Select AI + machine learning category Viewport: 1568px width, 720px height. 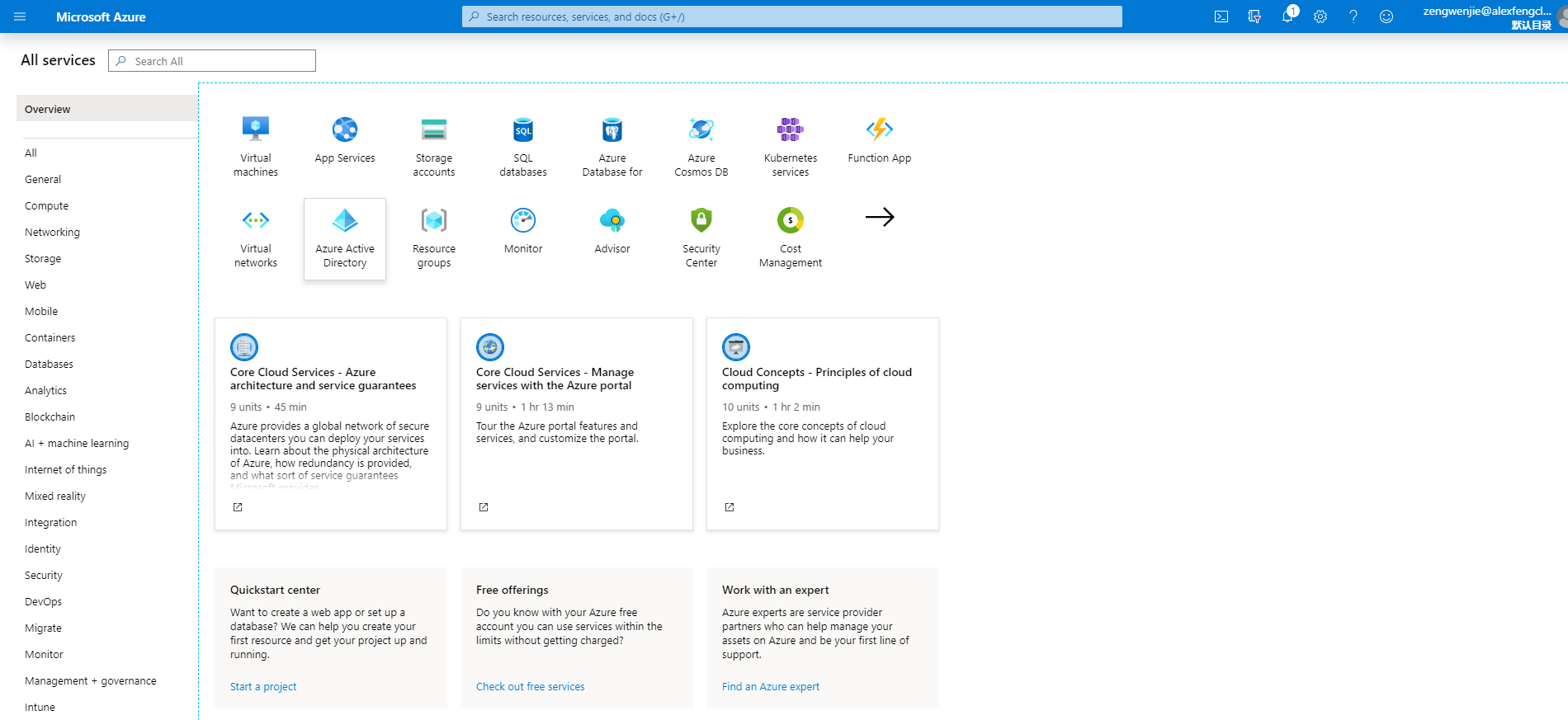click(77, 443)
